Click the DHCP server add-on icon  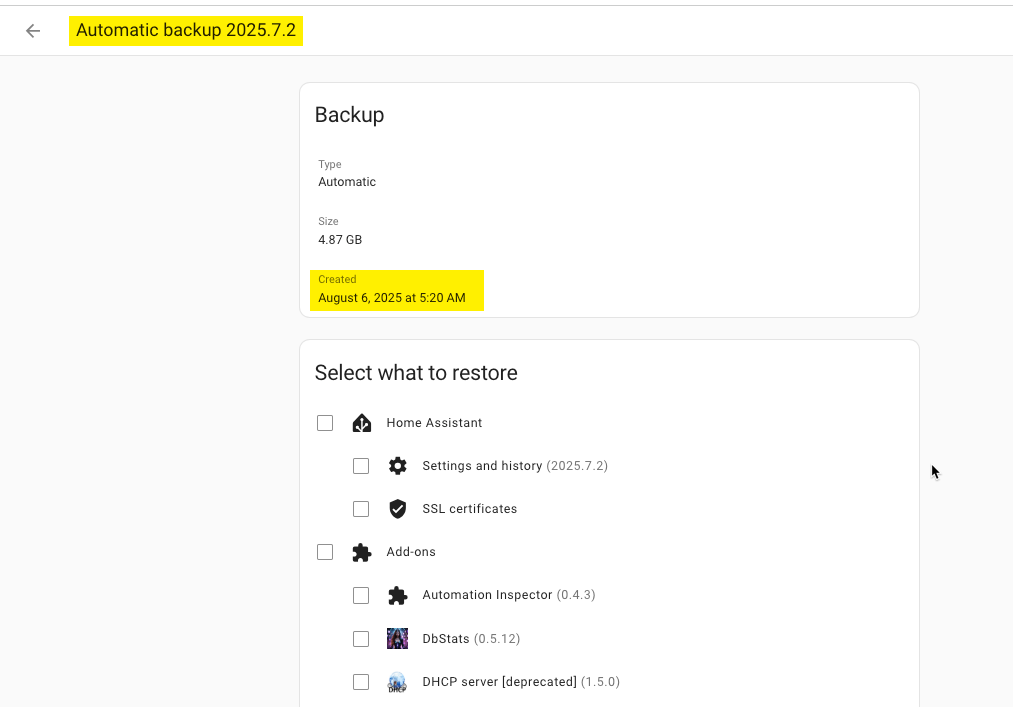point(397,681)
